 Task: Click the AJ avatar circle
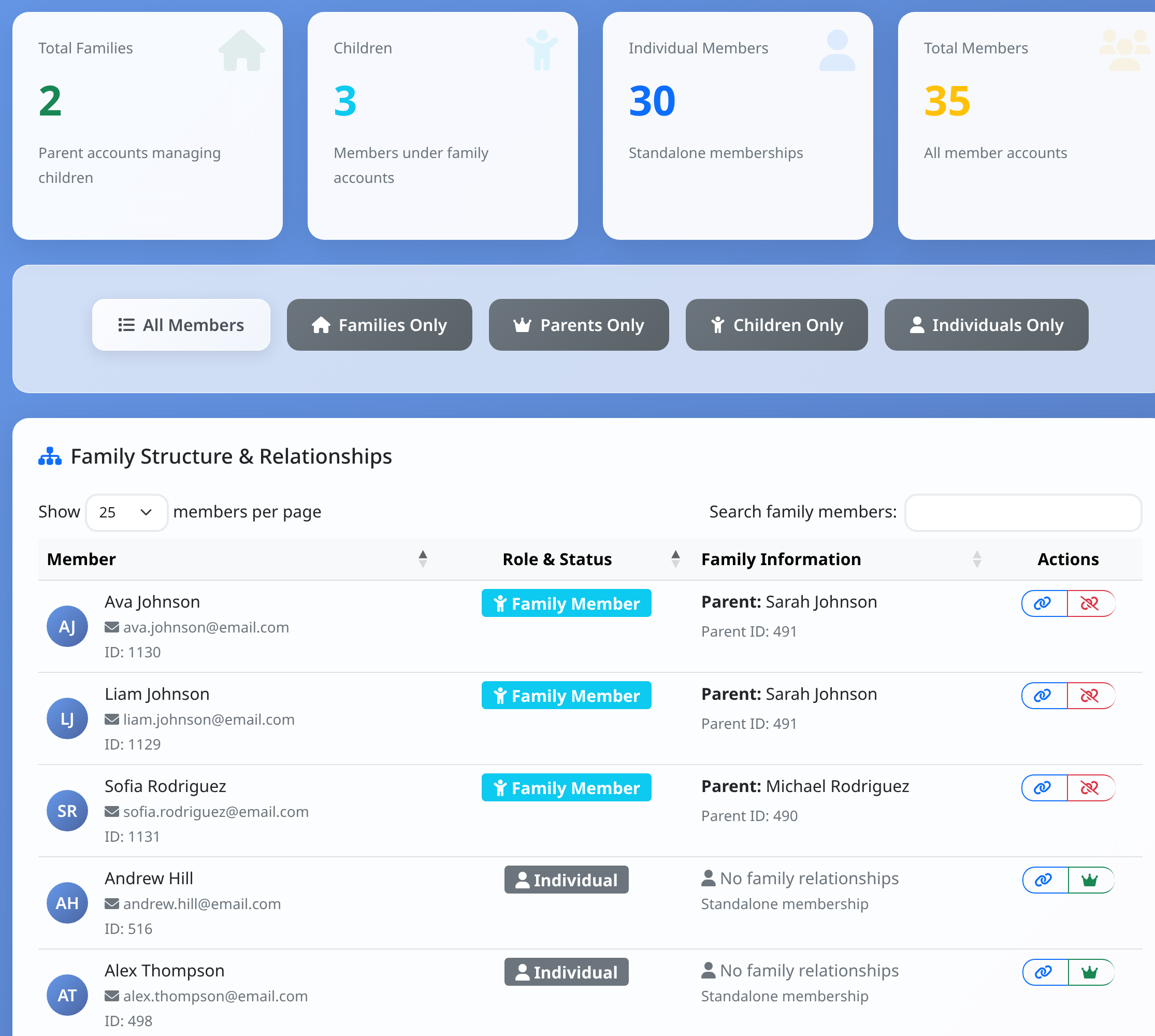(67, 627)
